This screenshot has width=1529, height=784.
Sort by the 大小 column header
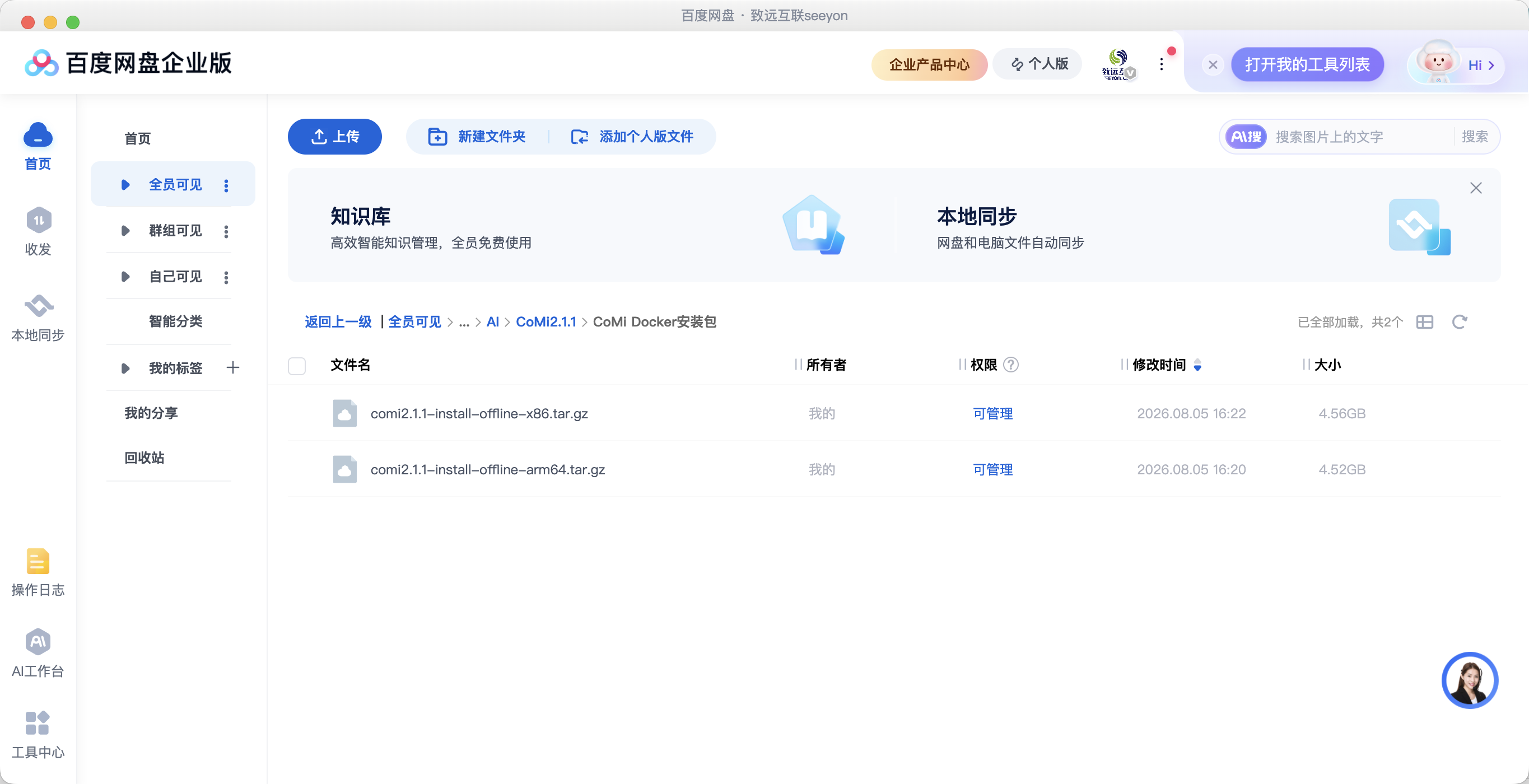[1328, 365]
